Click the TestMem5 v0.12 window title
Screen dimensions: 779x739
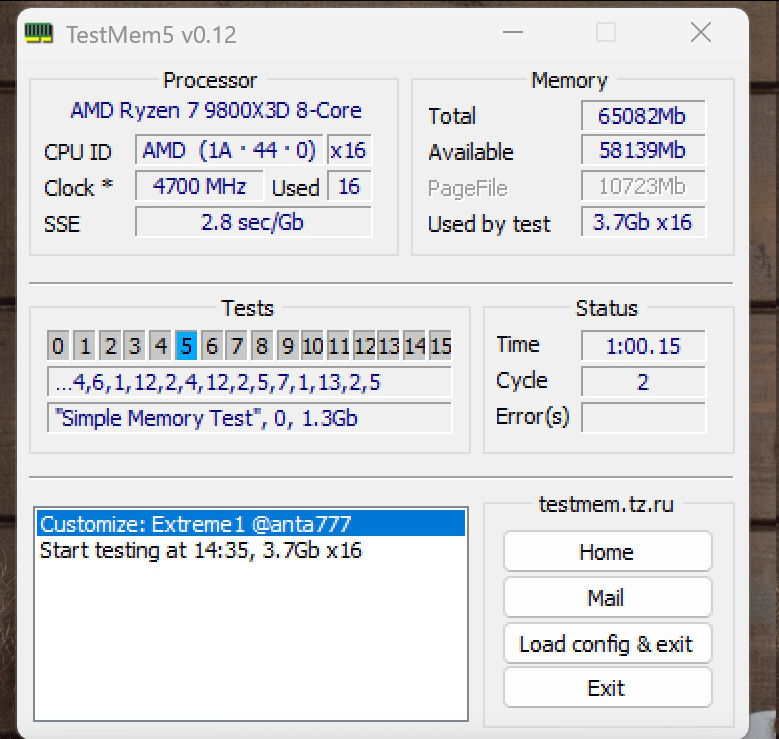152,35
